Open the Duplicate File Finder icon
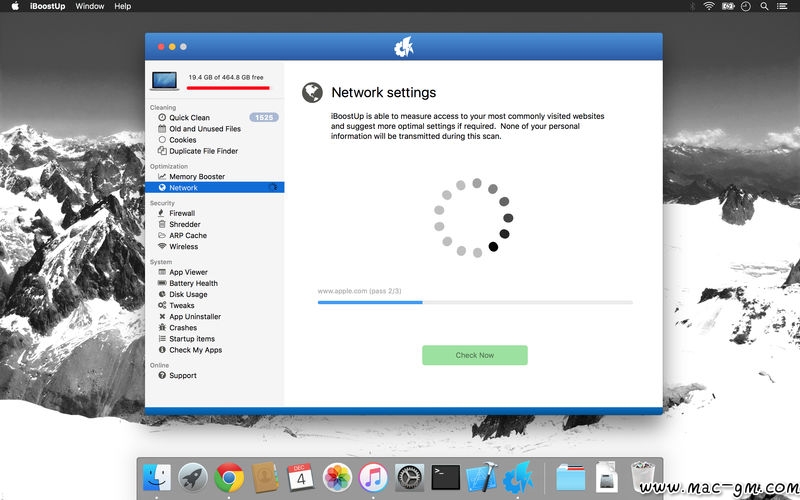This screenshot has height=500, width=800. pos(162,151)
